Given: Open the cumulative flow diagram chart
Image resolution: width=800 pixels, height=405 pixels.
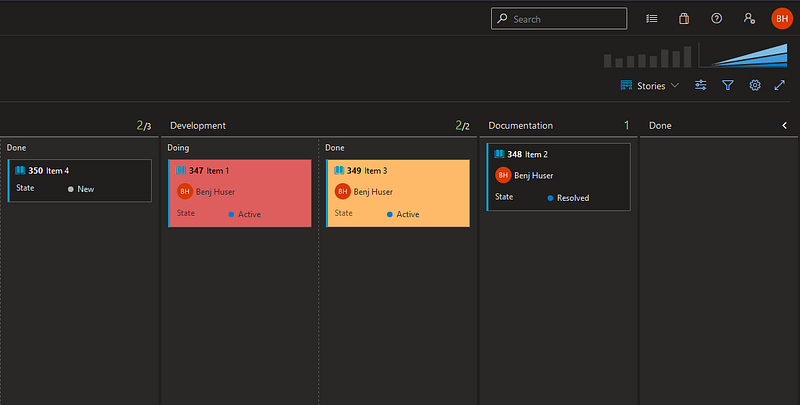Looking at the screenshot, I should pos(743,56).
